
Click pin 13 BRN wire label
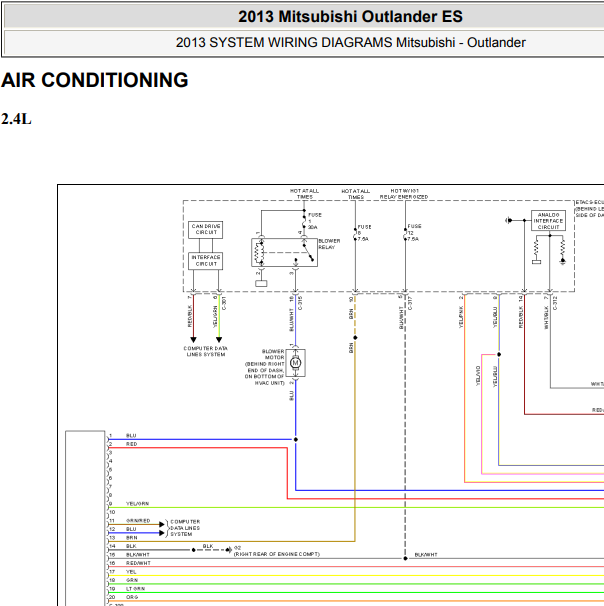pyautogui.click(x=131, y=538)
